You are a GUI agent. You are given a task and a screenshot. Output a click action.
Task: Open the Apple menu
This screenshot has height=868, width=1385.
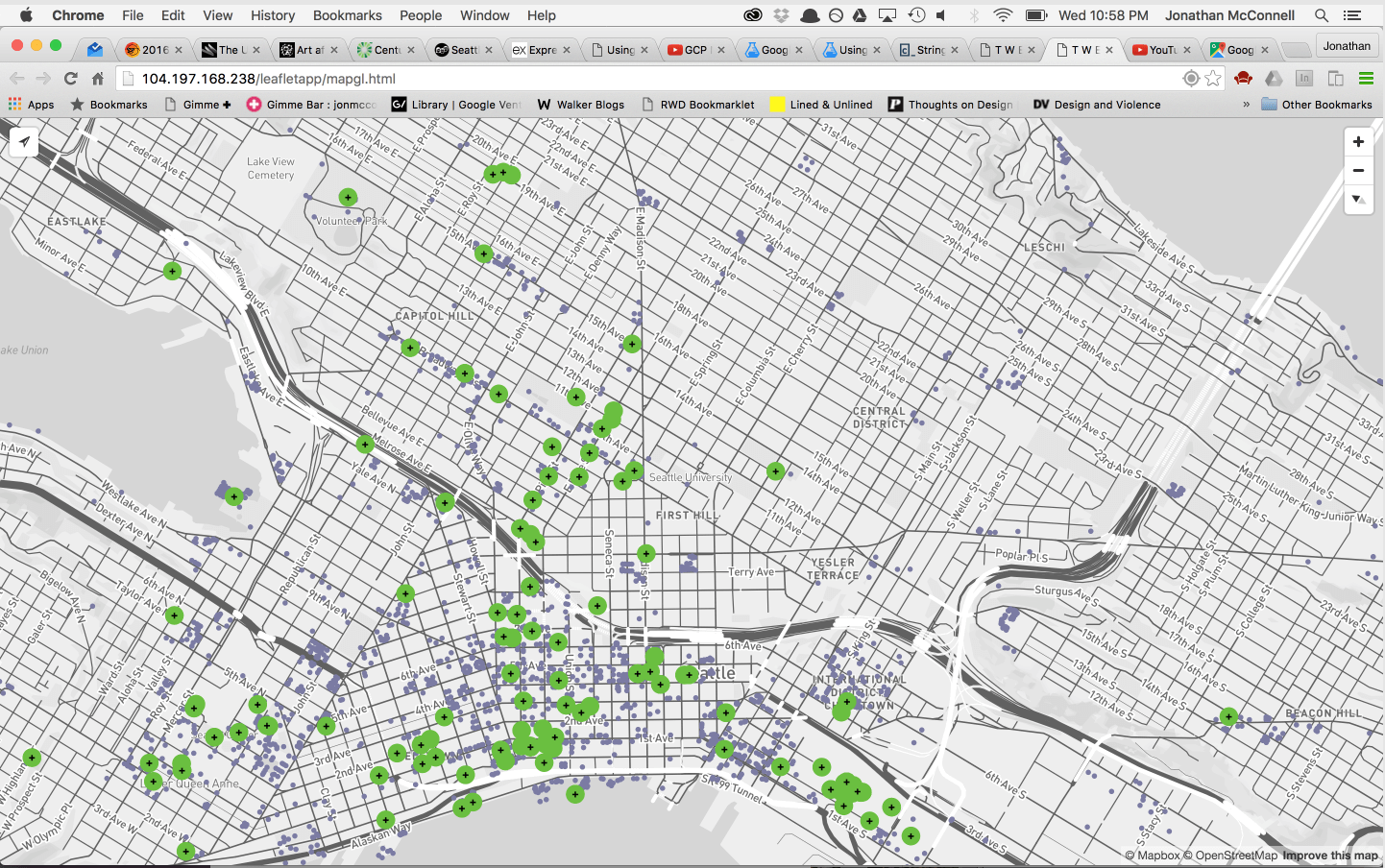tap(26, 15)
